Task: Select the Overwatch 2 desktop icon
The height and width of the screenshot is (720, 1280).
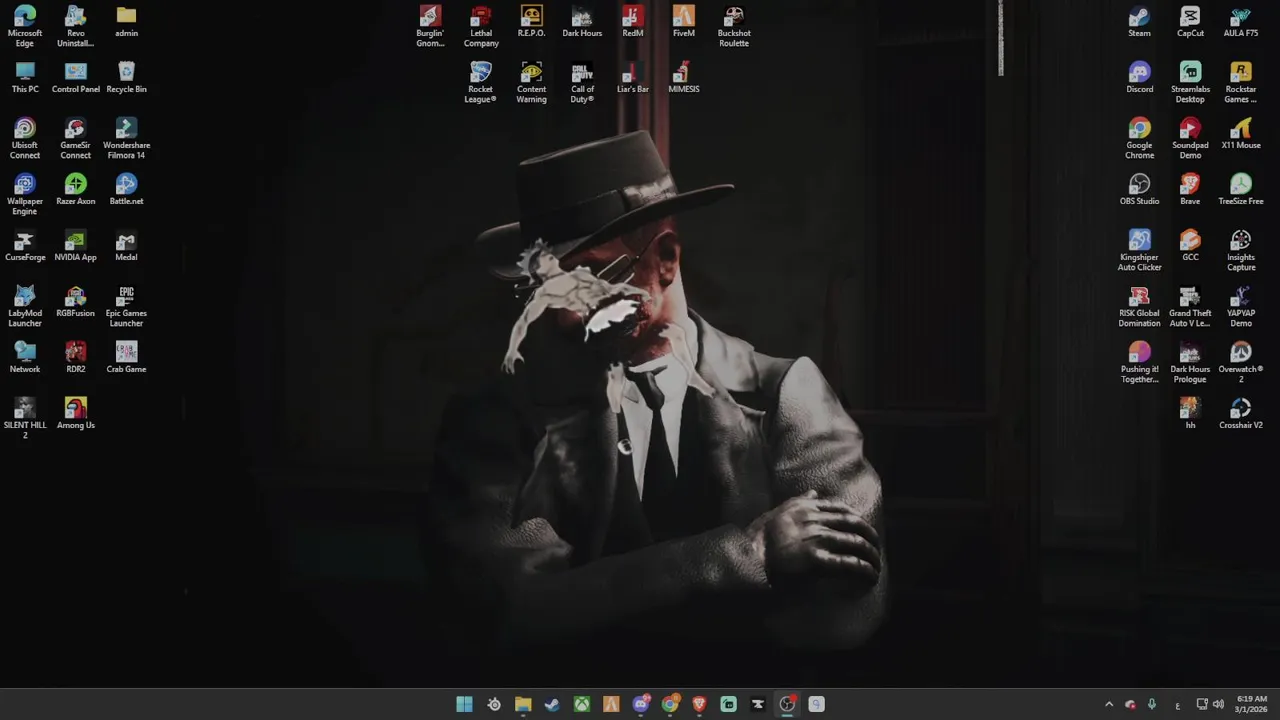Action: [x=1241, y=362]
